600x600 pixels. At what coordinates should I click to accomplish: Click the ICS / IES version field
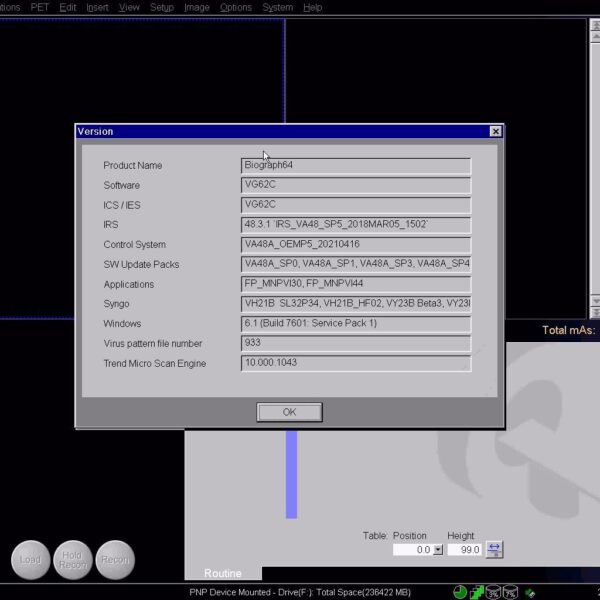[356, 205]
